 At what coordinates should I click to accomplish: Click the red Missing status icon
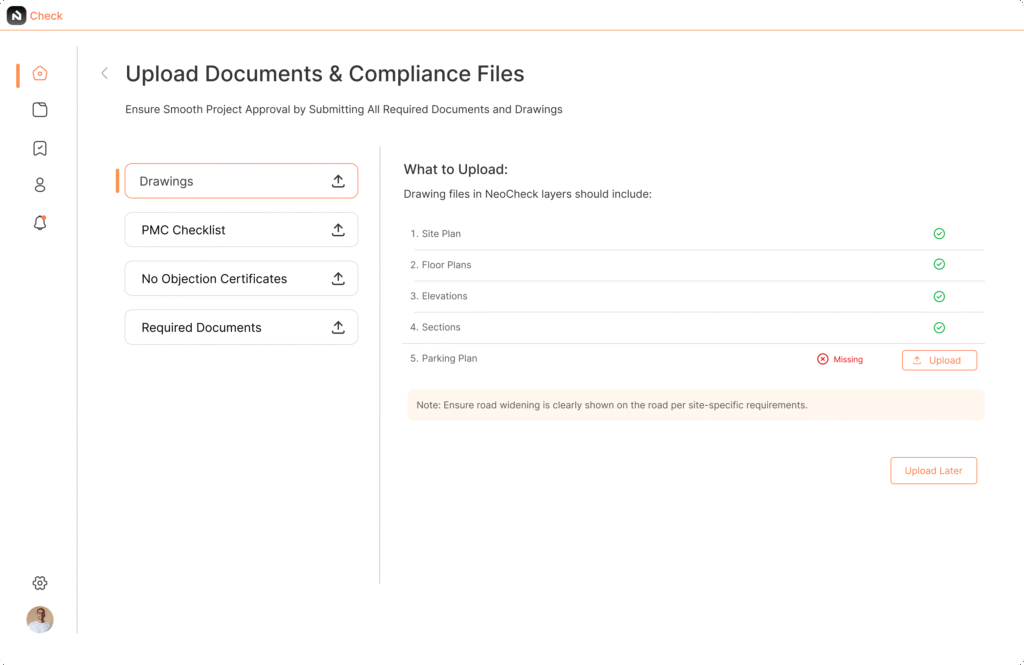[823, 359]
